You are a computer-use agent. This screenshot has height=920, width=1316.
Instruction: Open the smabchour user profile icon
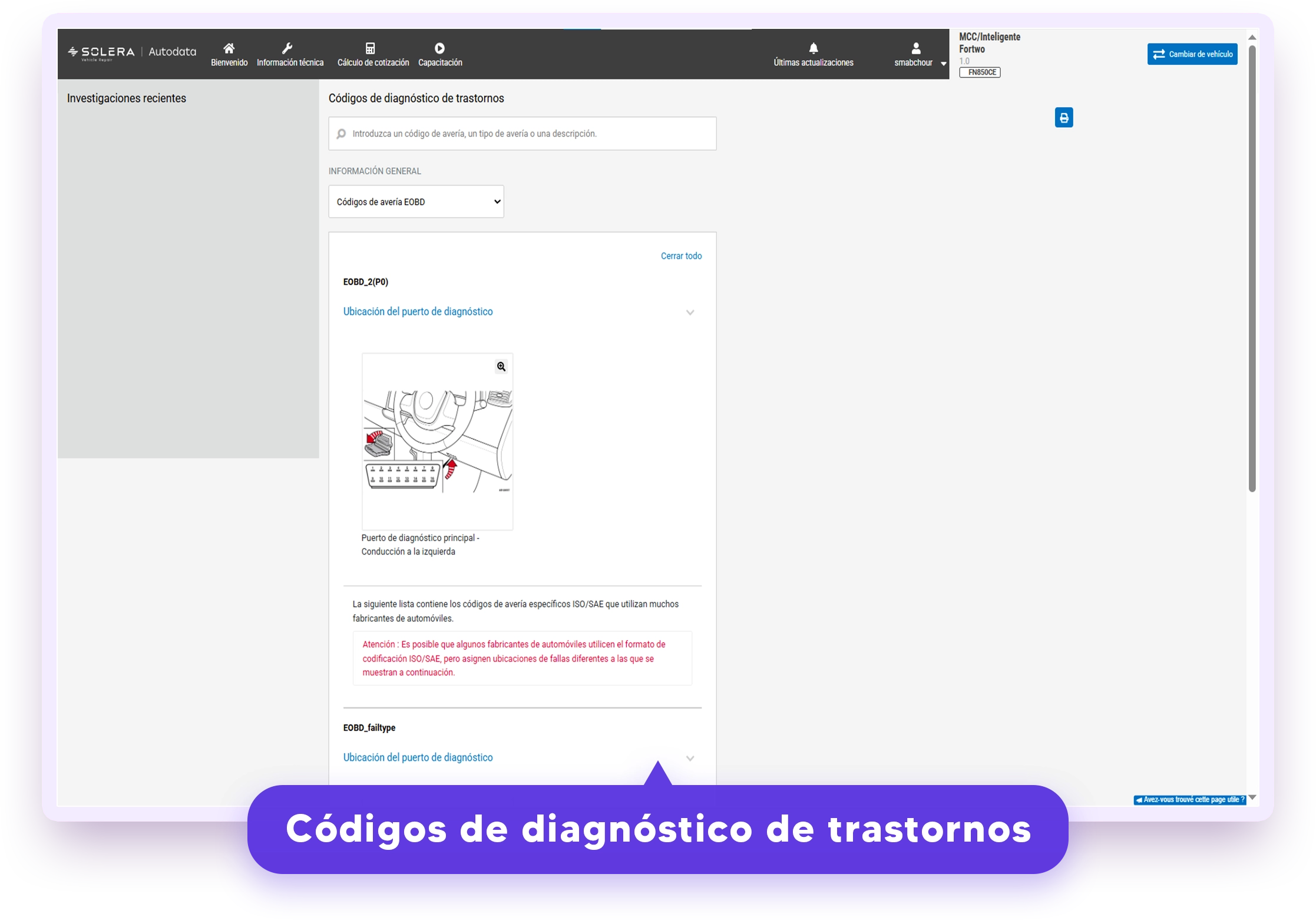click(x=915, y=48)
